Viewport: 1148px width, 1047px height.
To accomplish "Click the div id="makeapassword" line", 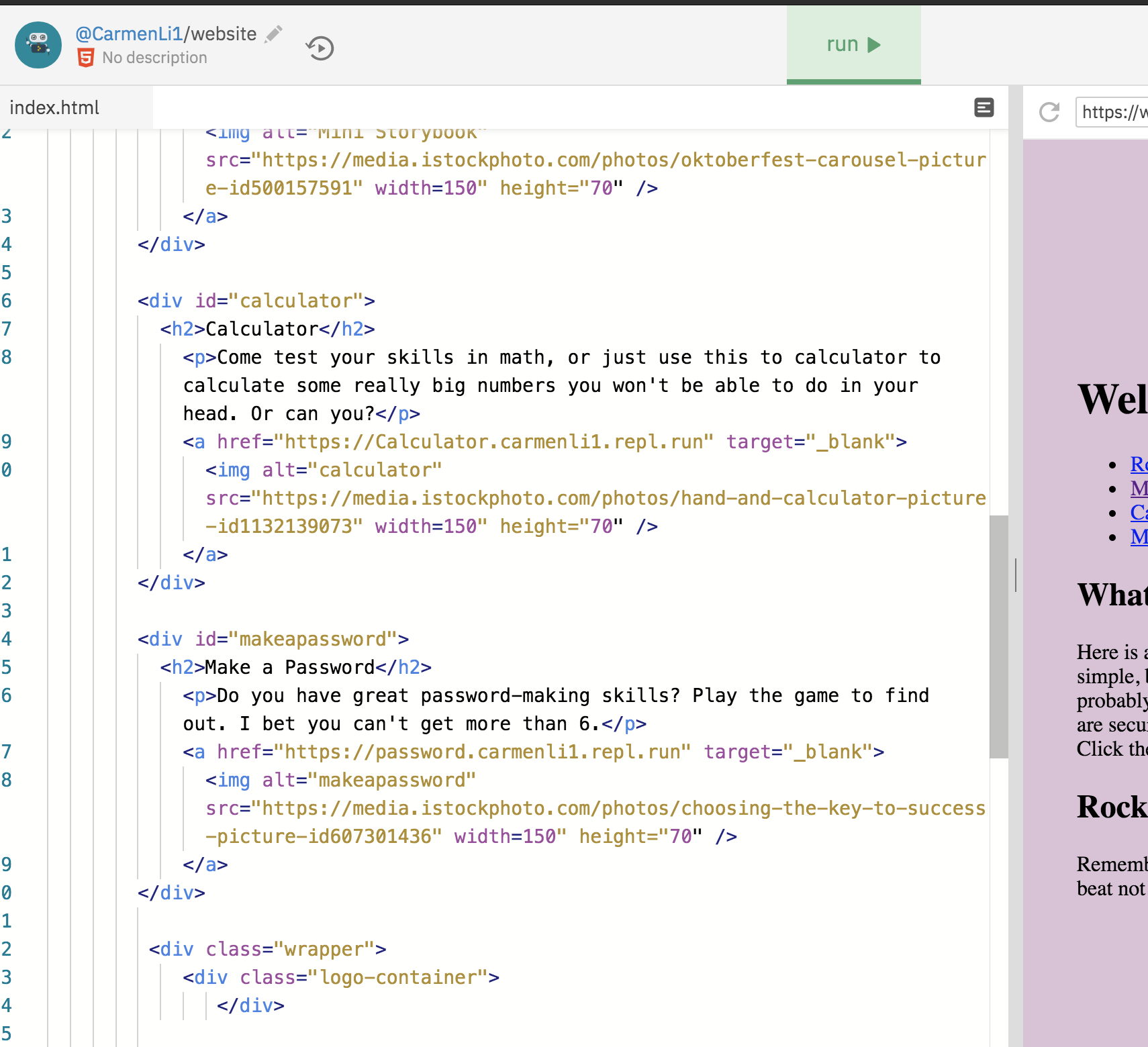I will pos(273,639).
